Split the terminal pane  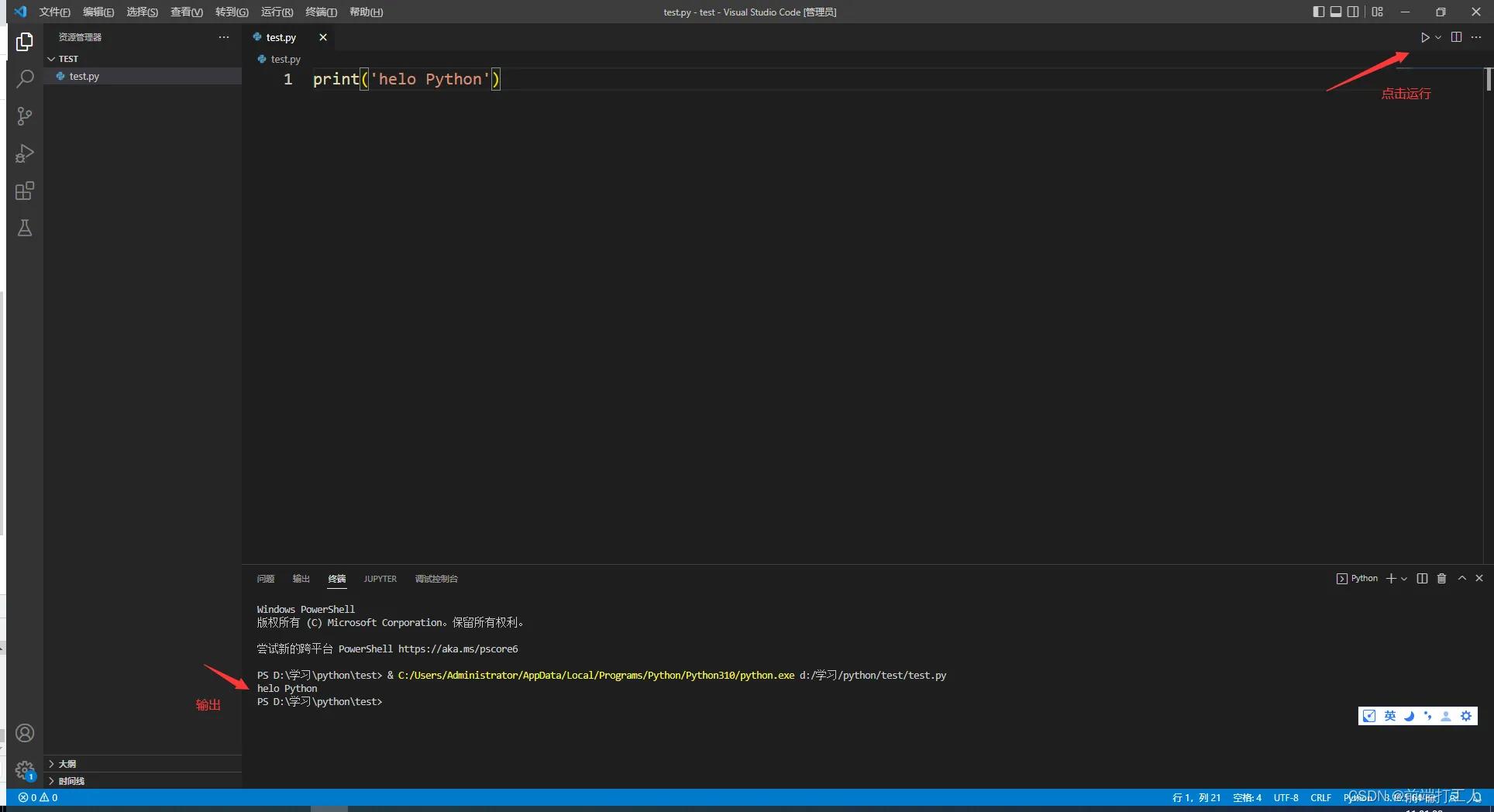[x=1421, y=578]
